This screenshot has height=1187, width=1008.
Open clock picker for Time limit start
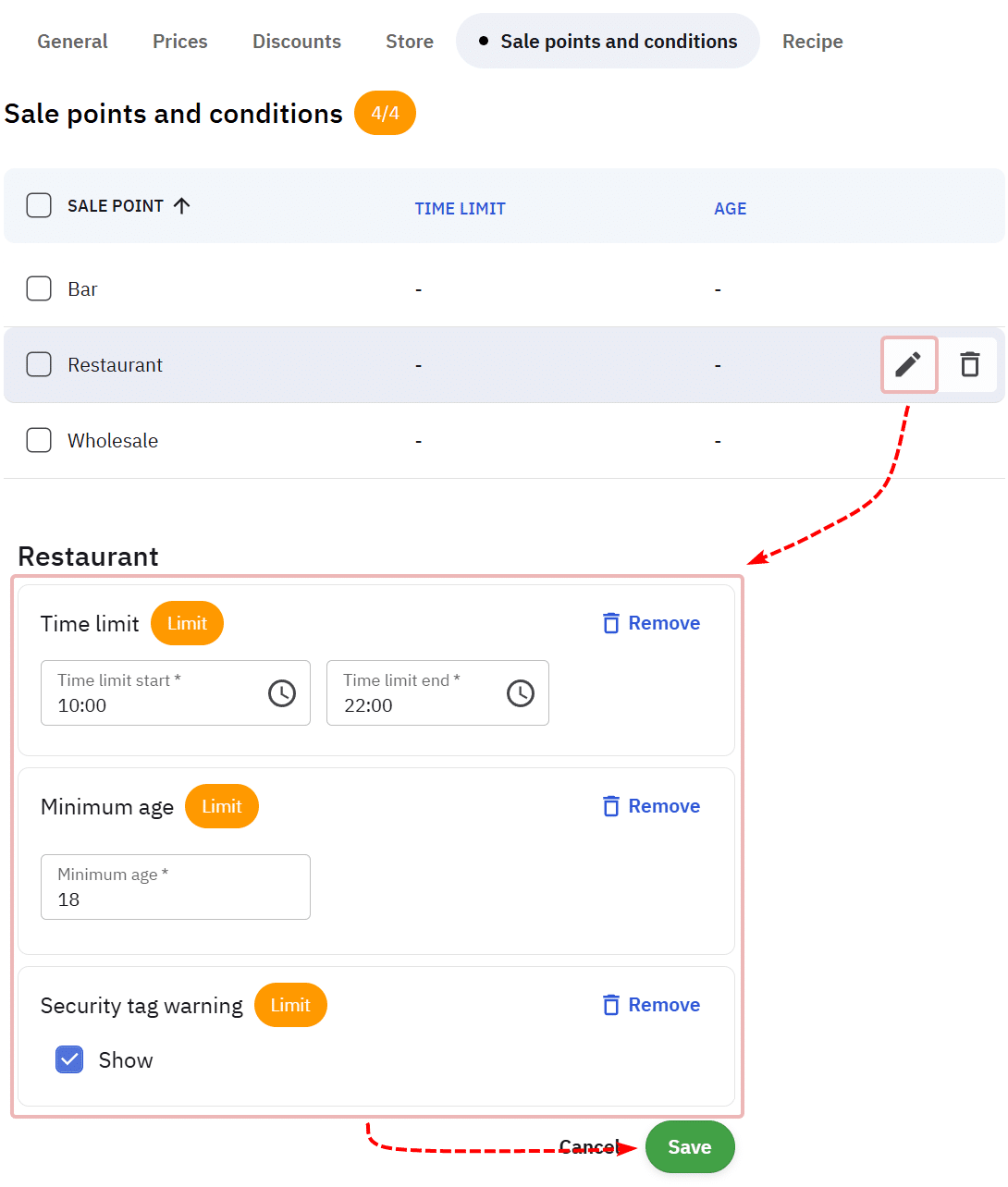pyautogui.click(x=282, y=692)
